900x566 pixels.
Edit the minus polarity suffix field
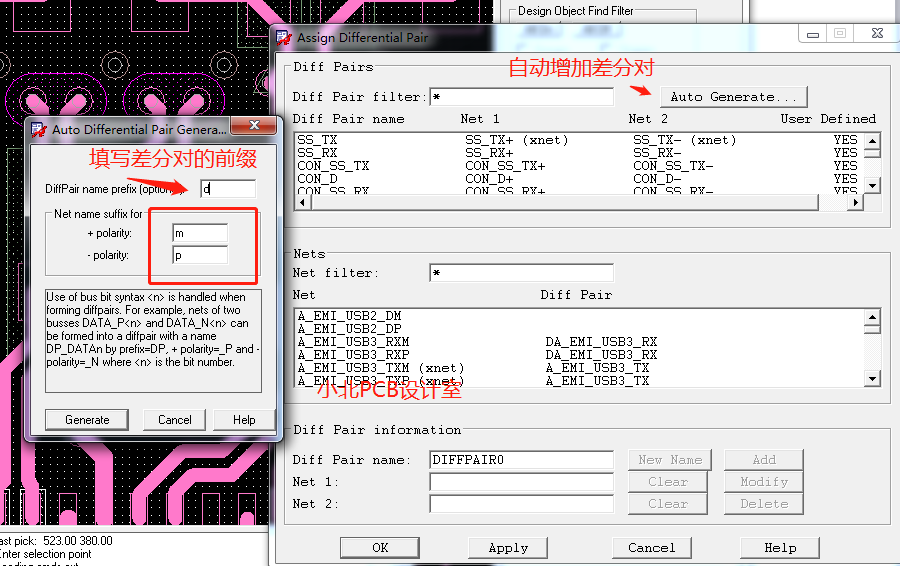pos(200,255)
